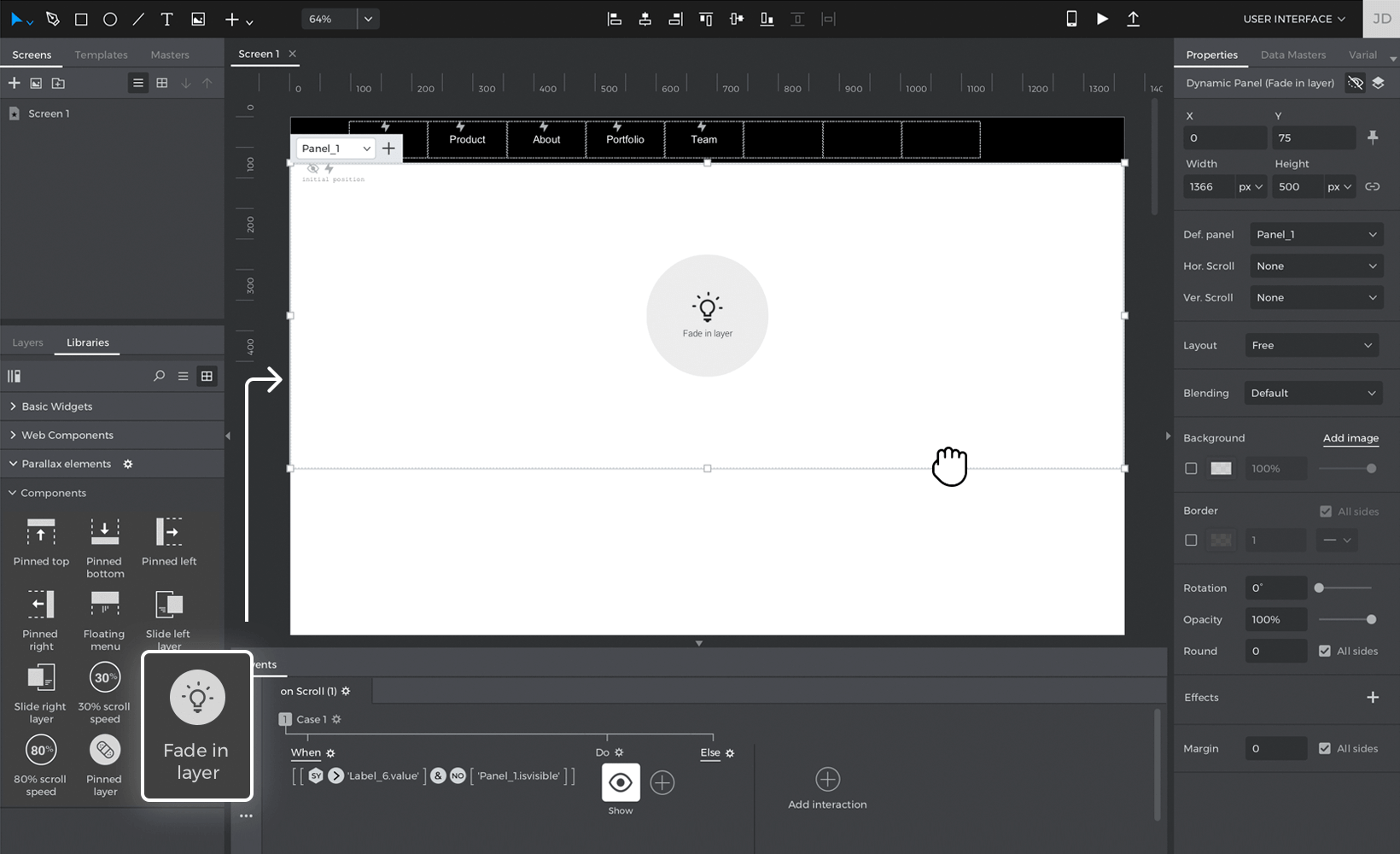Add a new screen with plus icon

pos(14,83)
